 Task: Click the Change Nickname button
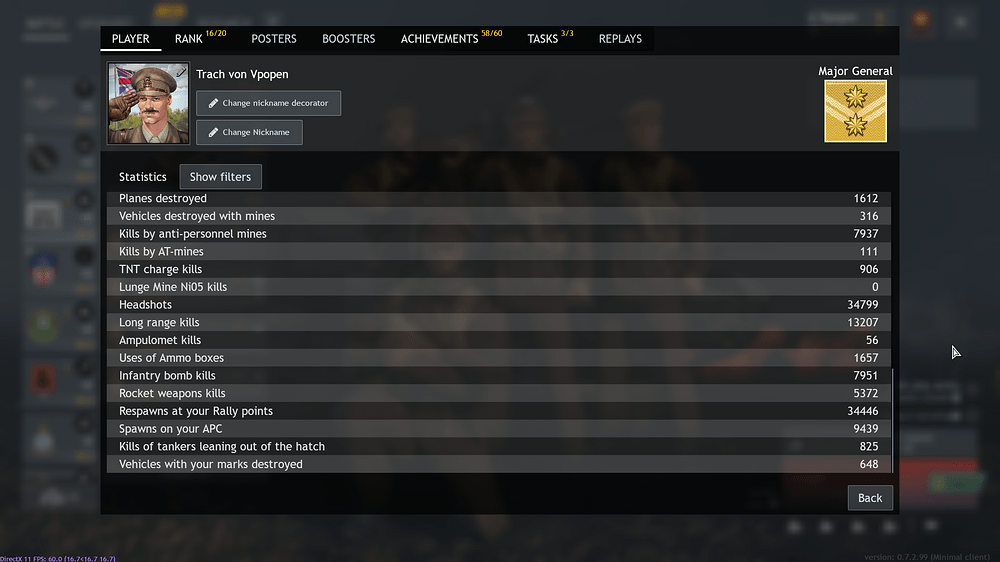pos(249,133)
